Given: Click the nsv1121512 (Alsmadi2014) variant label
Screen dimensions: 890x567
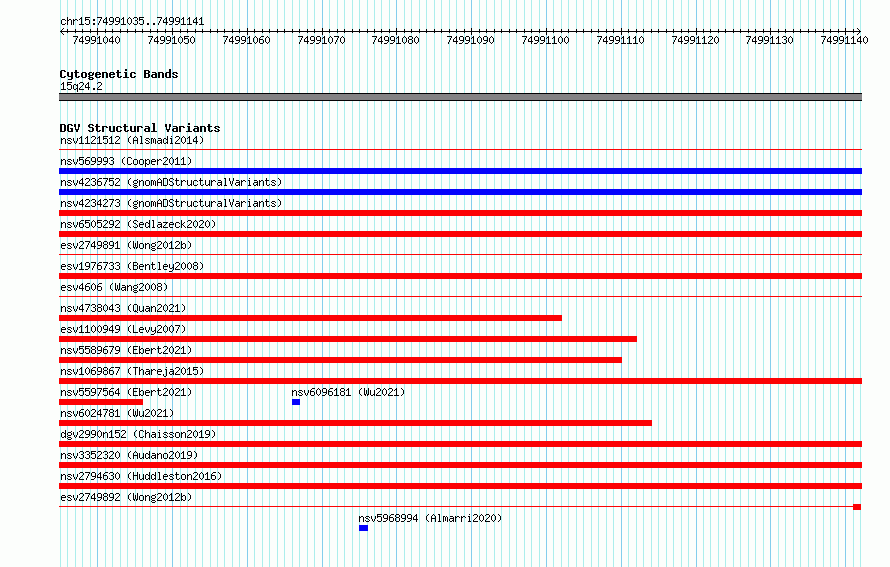Looking at the screenshot, I should pyautogui.click(x=132, y=140).
